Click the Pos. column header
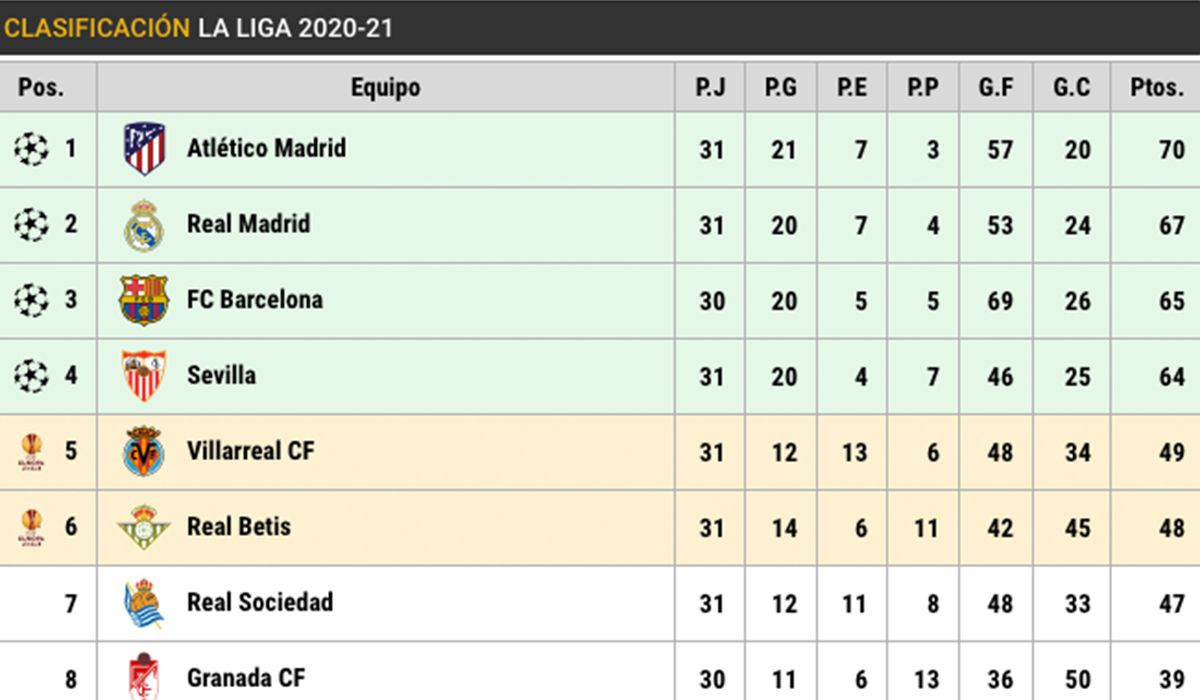The image size is (1200, 700). pos(41,88)
